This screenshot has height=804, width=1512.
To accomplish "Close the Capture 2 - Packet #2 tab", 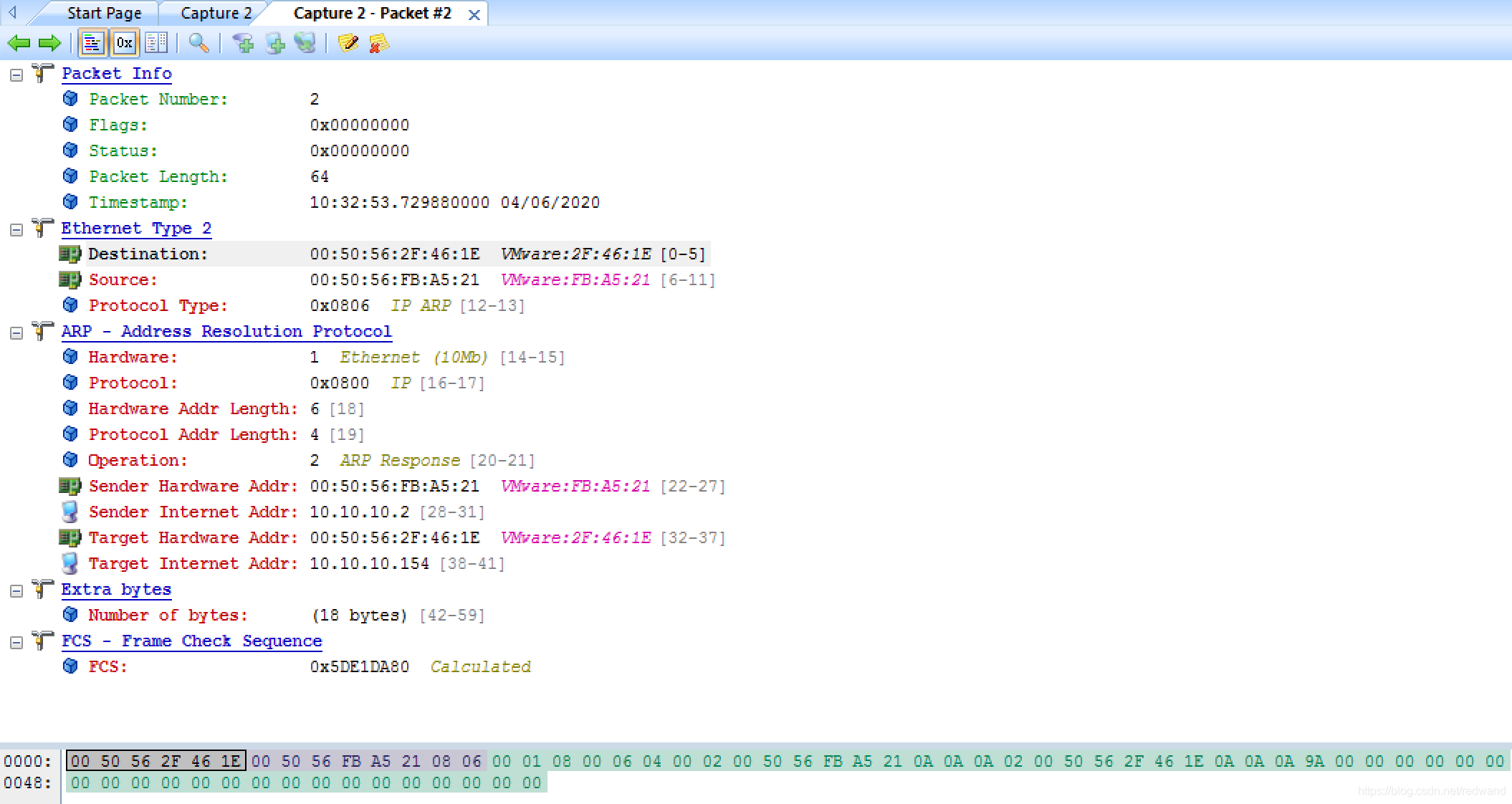I will click(474, 14).
